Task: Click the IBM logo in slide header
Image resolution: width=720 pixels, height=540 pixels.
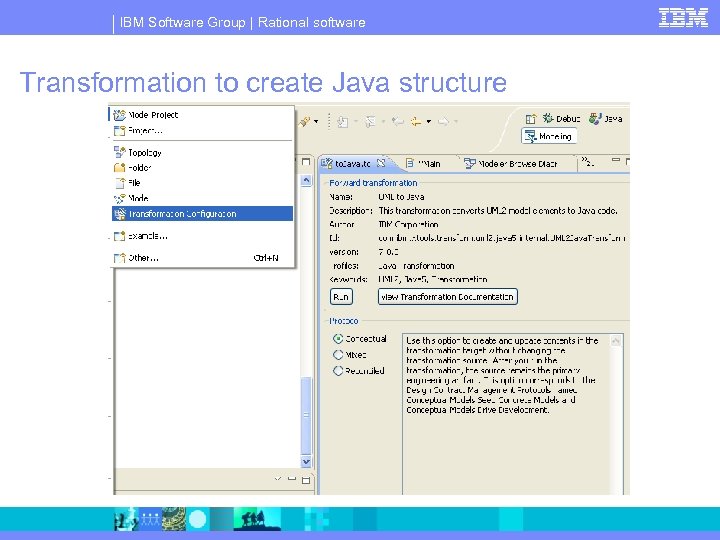Action: pos(683,18)
